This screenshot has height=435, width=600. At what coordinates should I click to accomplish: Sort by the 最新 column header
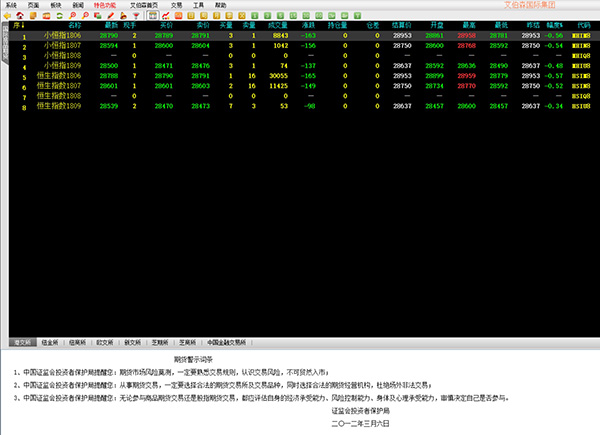[111, 26]
